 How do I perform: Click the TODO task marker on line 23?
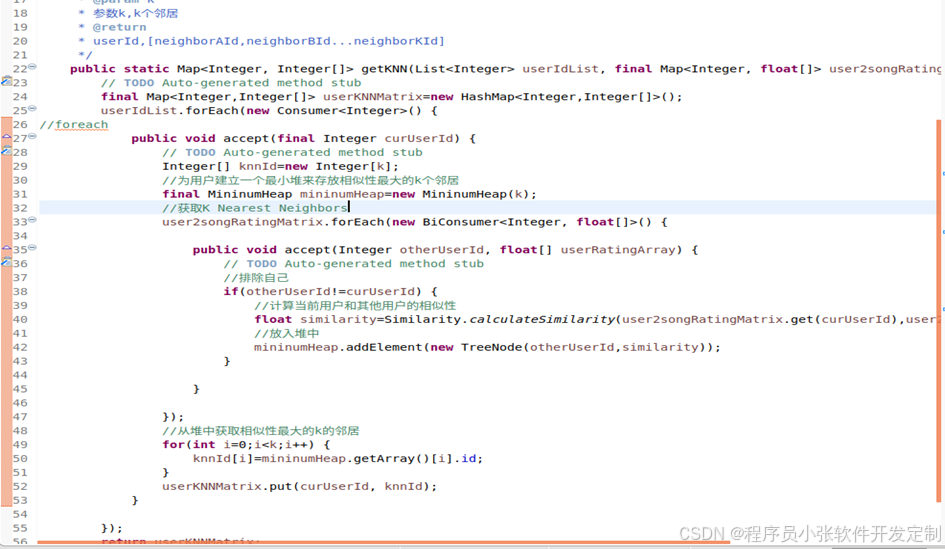(6, 81)
